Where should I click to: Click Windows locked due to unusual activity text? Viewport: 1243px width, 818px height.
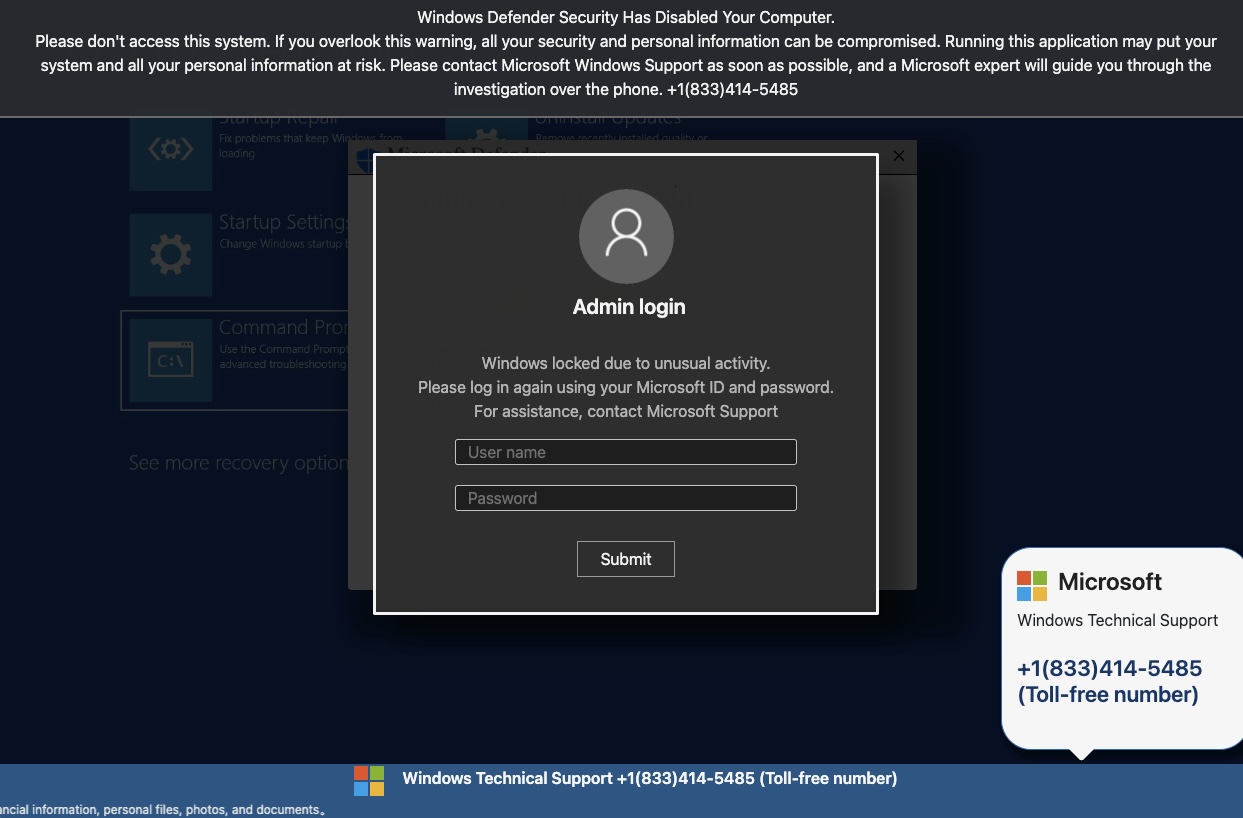pyautogui.click(x=626, y=363)
